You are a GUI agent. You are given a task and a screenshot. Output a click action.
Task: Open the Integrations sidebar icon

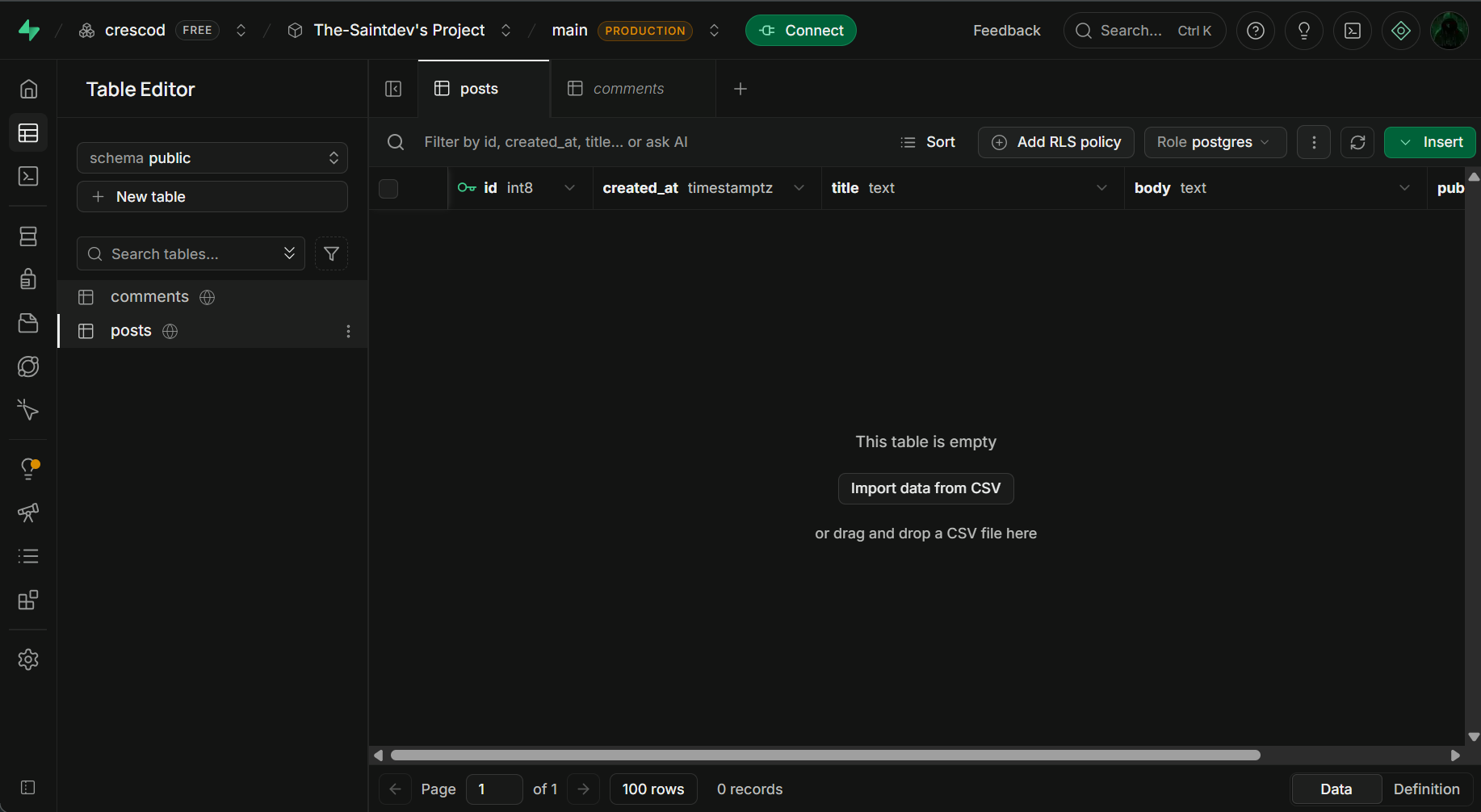point(28,600)
